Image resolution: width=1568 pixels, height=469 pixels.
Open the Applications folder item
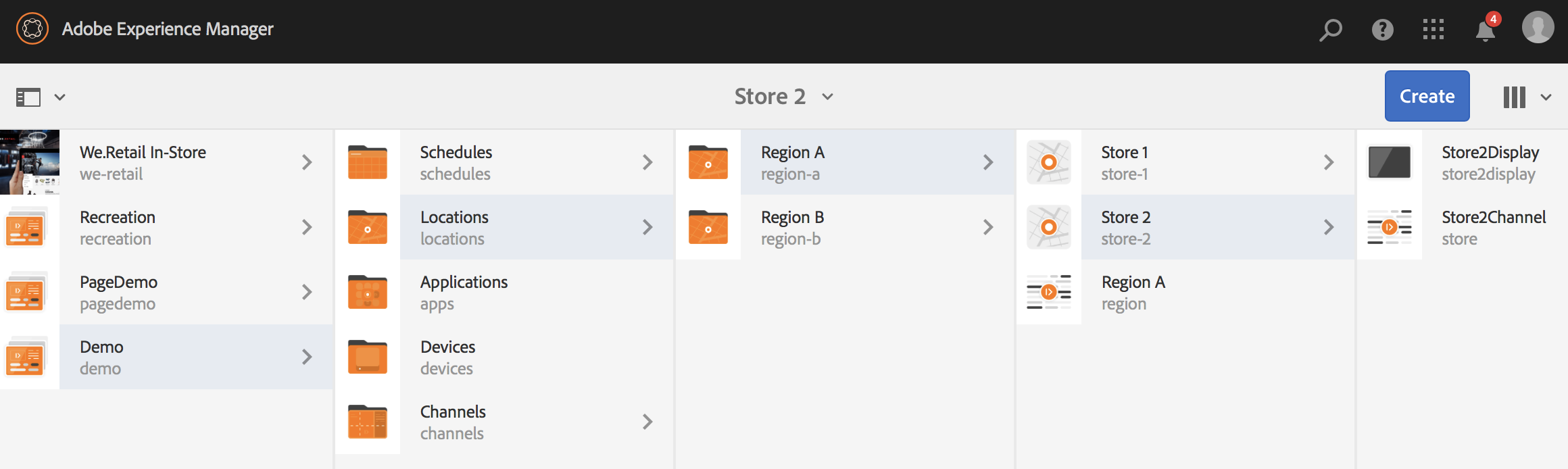click(464, 292)
